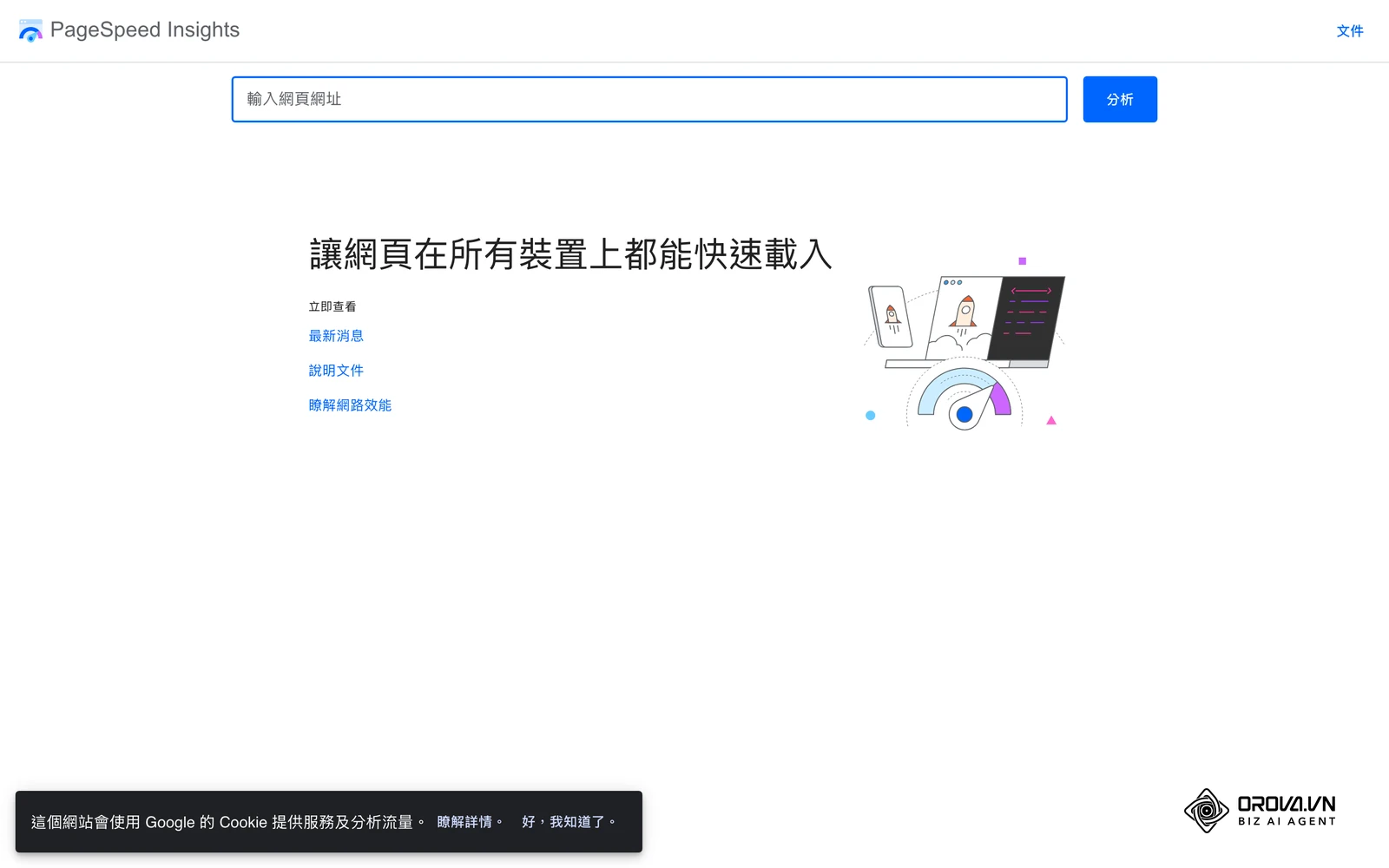Open the 瞭解網路效能 link
Image resolution: width=1389 pixels, height=868 pixels.
coord(350,405)
